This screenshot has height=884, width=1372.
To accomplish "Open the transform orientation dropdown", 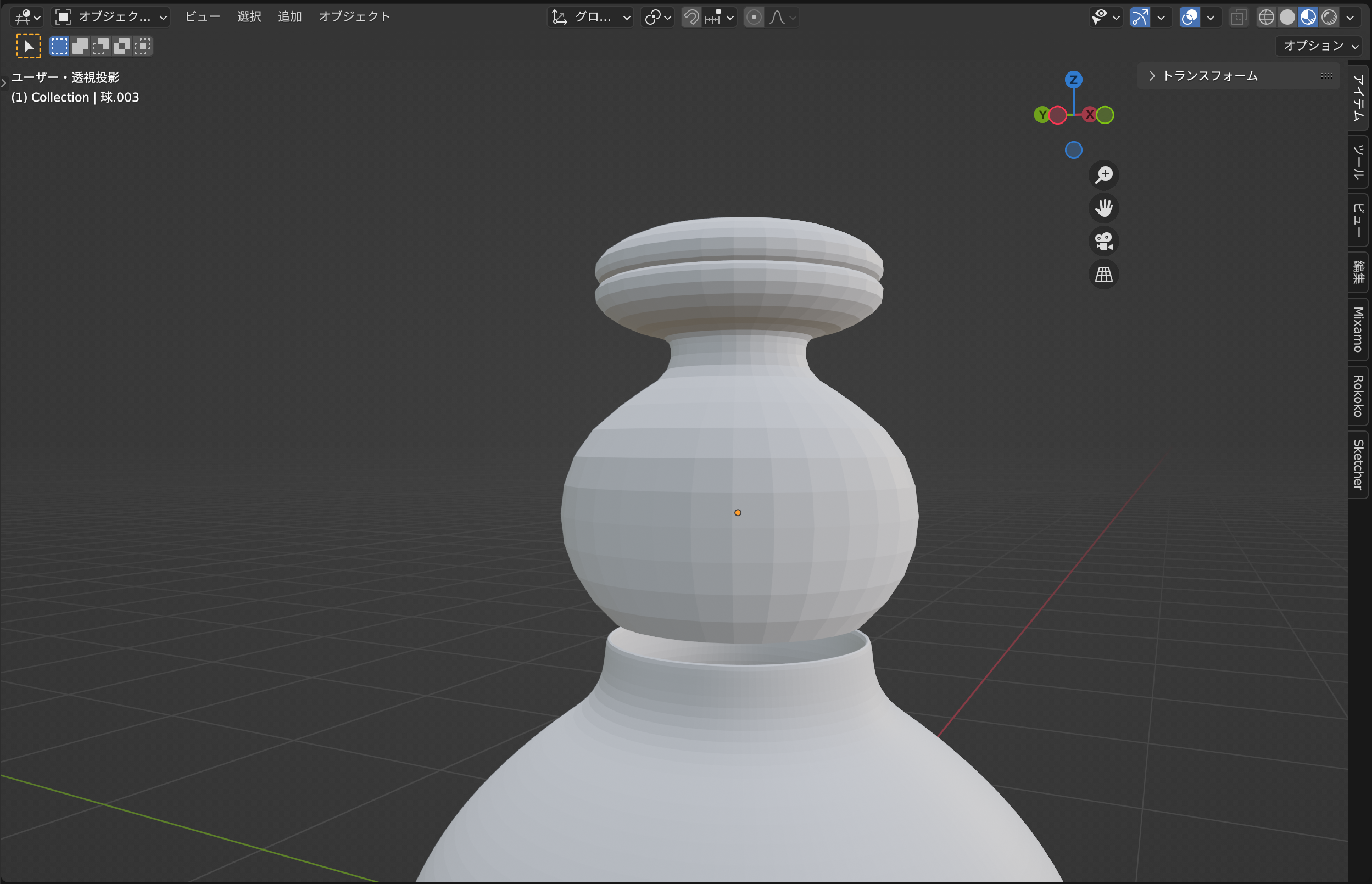I will (590, 17).
